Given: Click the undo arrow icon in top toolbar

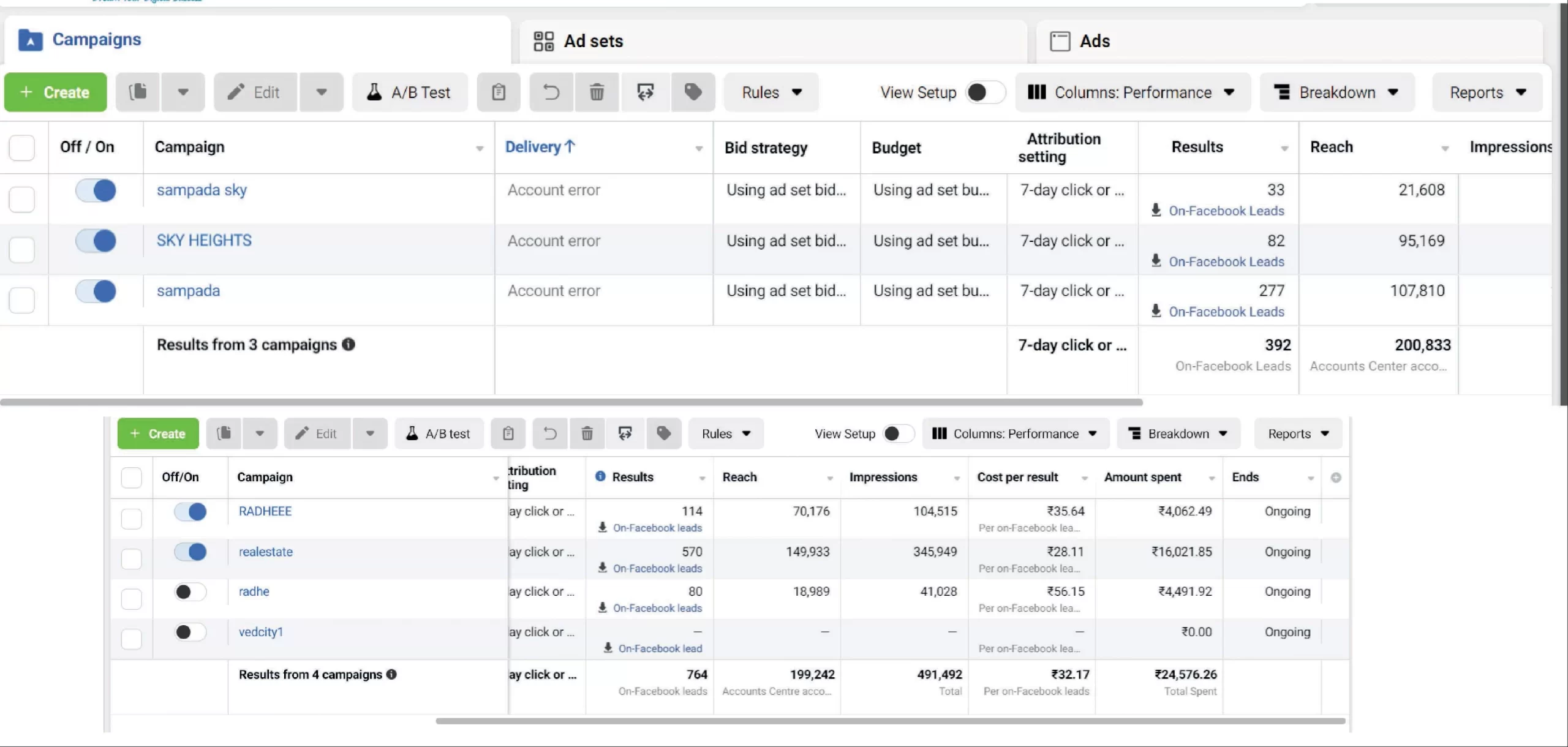Looking at the screenshot, I should tap(551, 92).
